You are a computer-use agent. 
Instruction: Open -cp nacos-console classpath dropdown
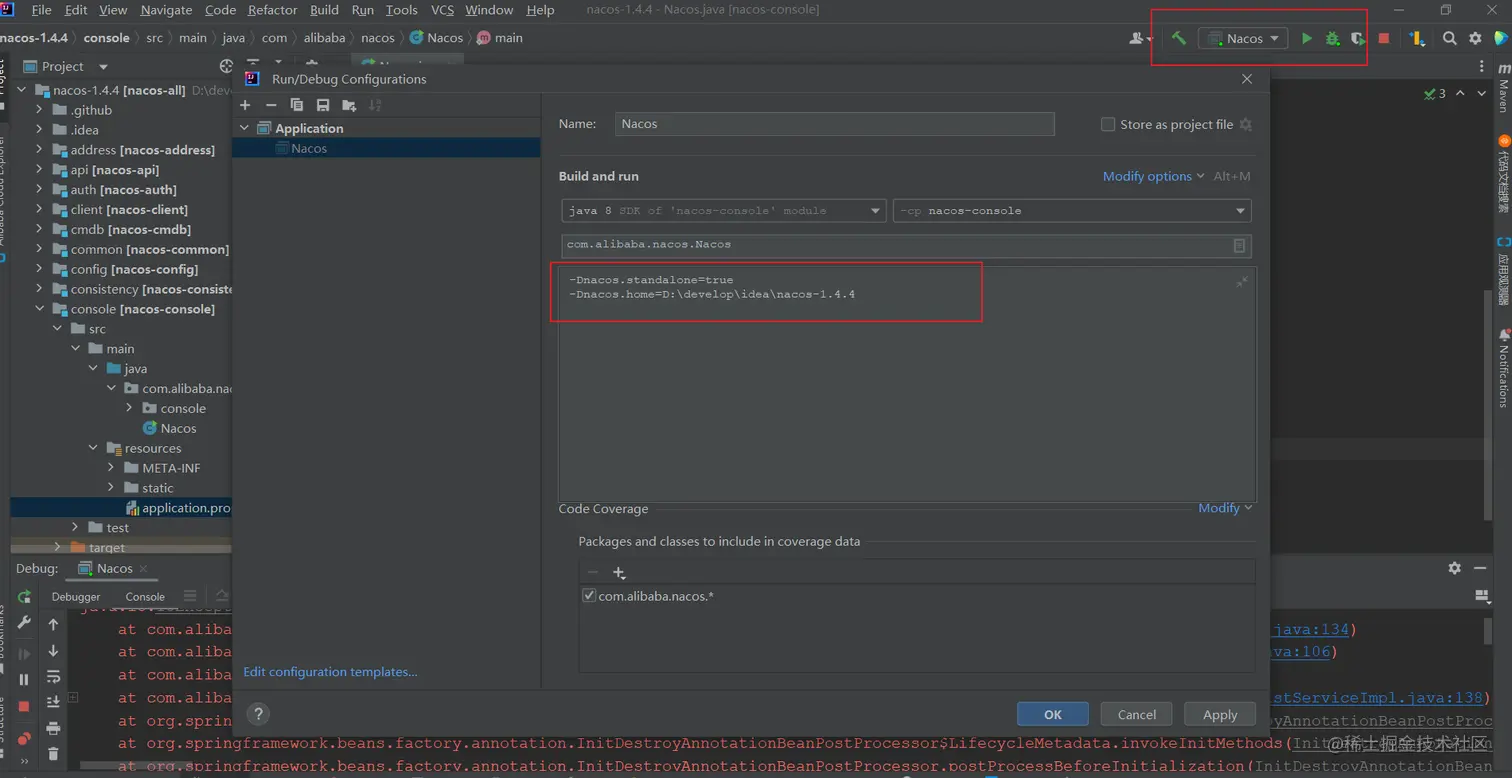tap(1072, 211)
